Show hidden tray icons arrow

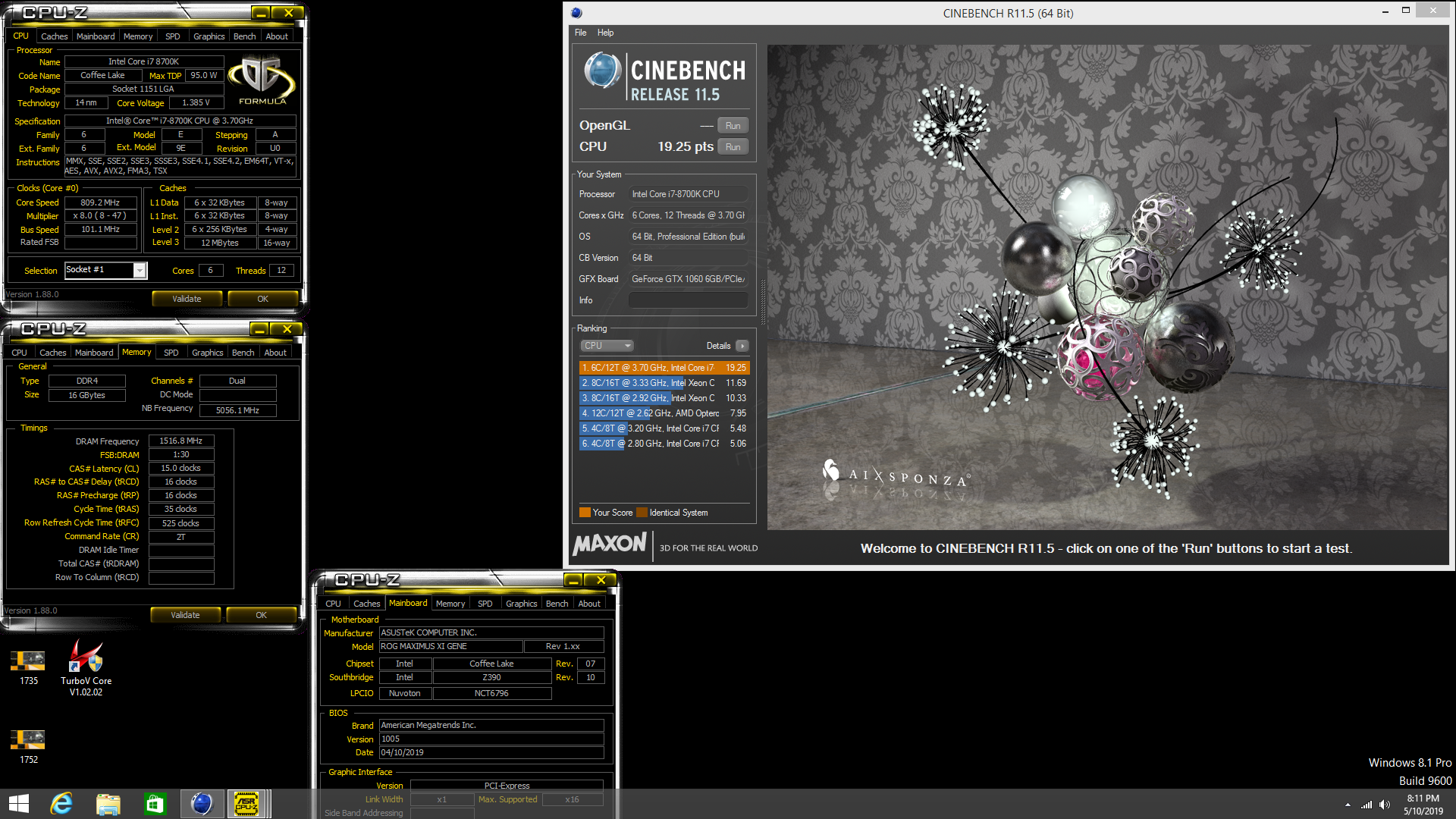[x=1348, y=805]
